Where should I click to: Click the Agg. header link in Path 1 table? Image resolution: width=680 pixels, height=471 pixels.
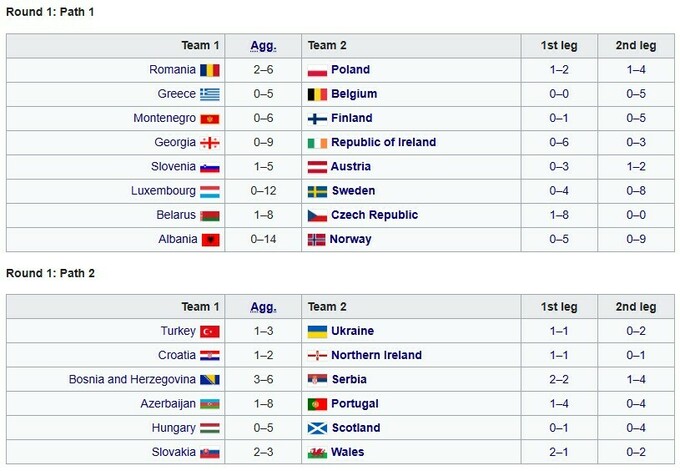(264, 46)
